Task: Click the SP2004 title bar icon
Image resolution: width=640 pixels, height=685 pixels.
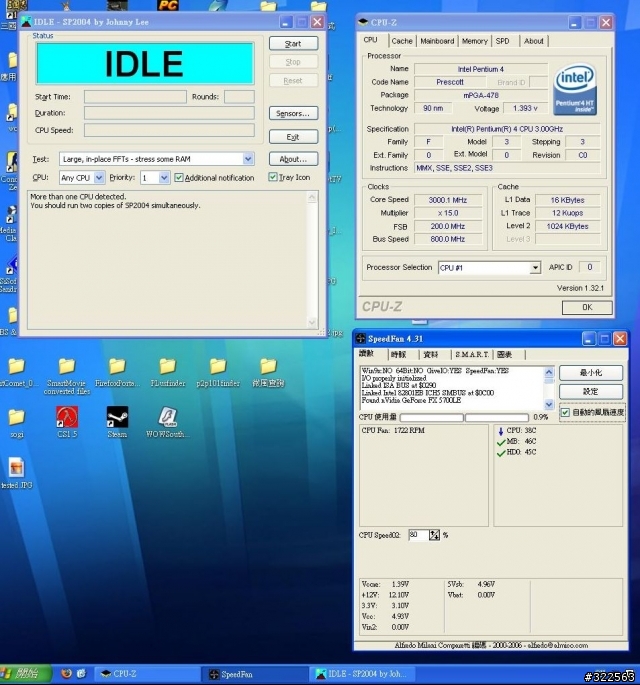Action: click(27, 21)
